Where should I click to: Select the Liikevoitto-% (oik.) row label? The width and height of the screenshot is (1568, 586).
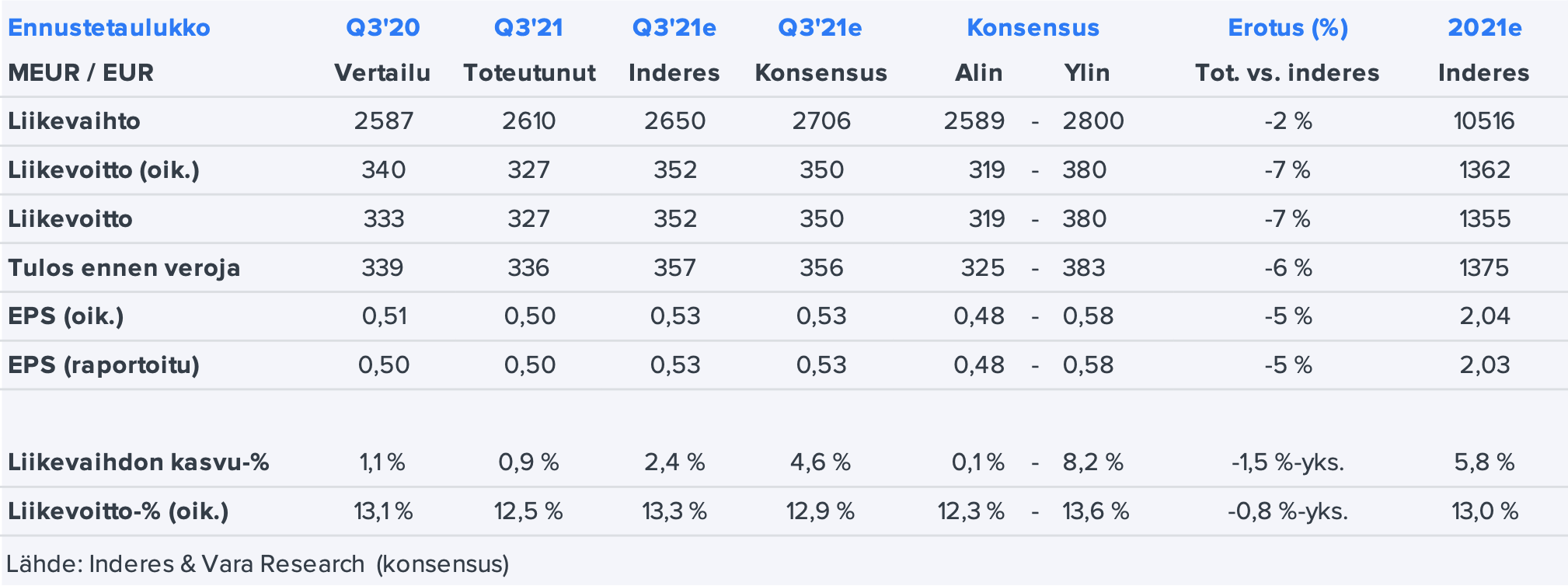point(118,511)
